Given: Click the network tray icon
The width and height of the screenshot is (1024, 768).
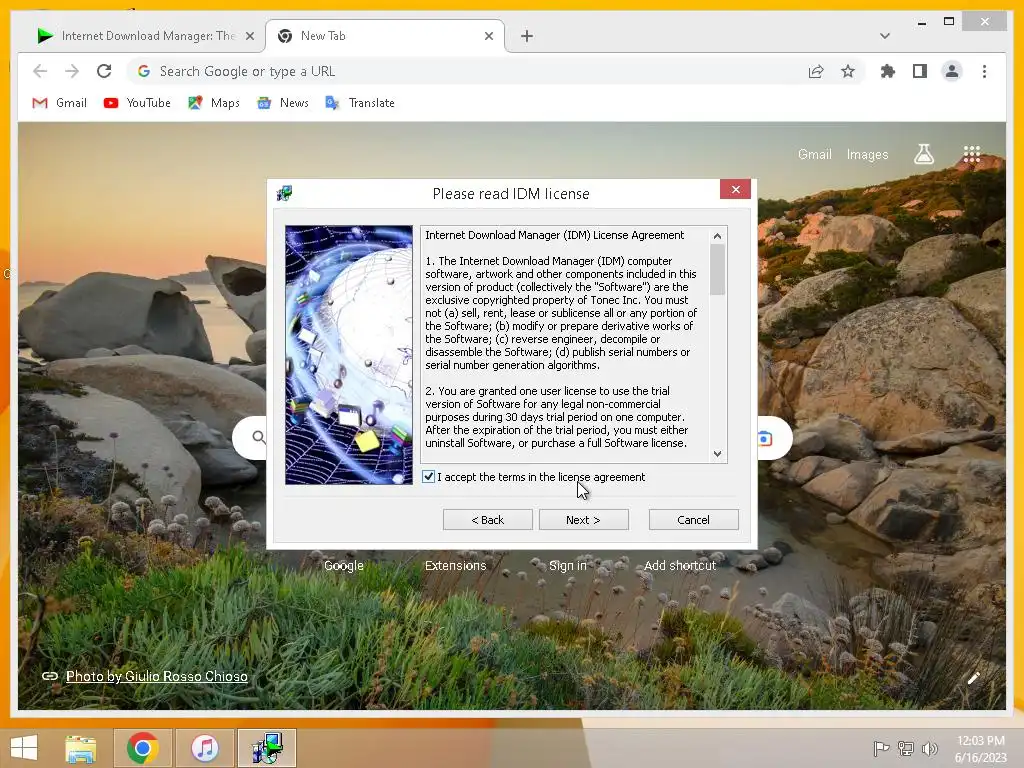Looking at the screenshot, I should click(906, 748).
